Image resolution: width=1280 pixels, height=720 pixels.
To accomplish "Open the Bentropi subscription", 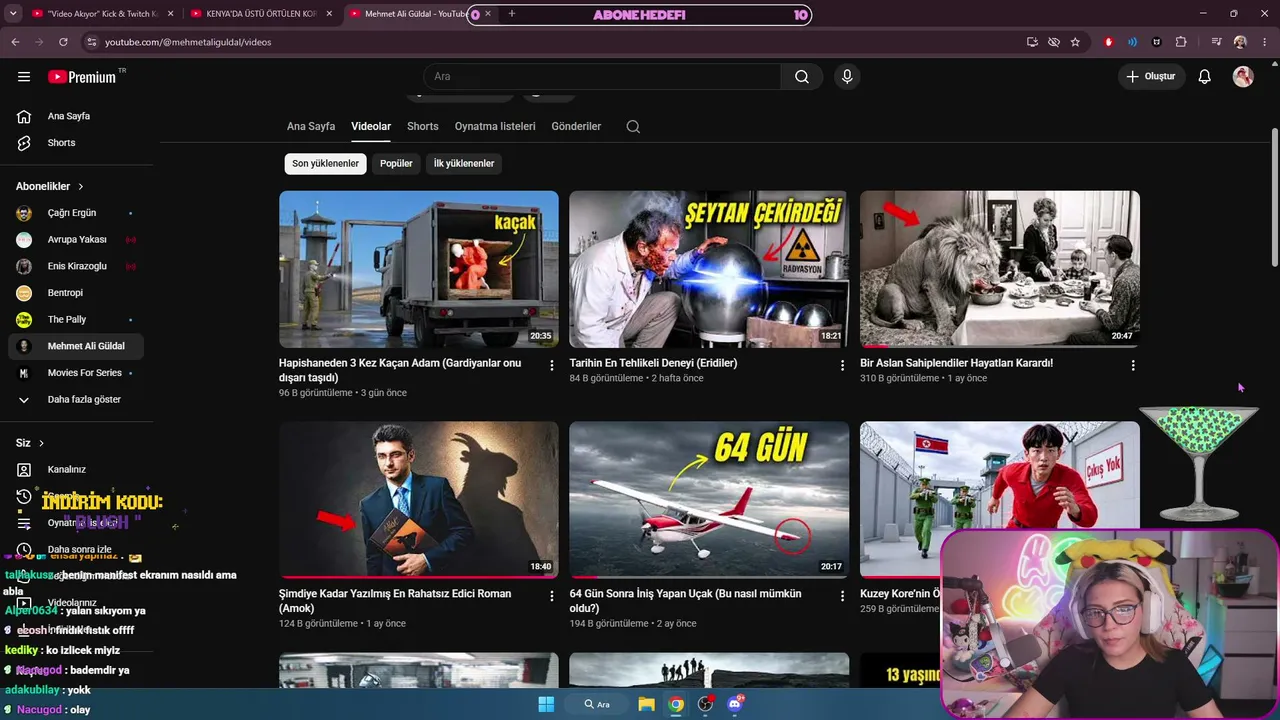I will coord(77,293).
